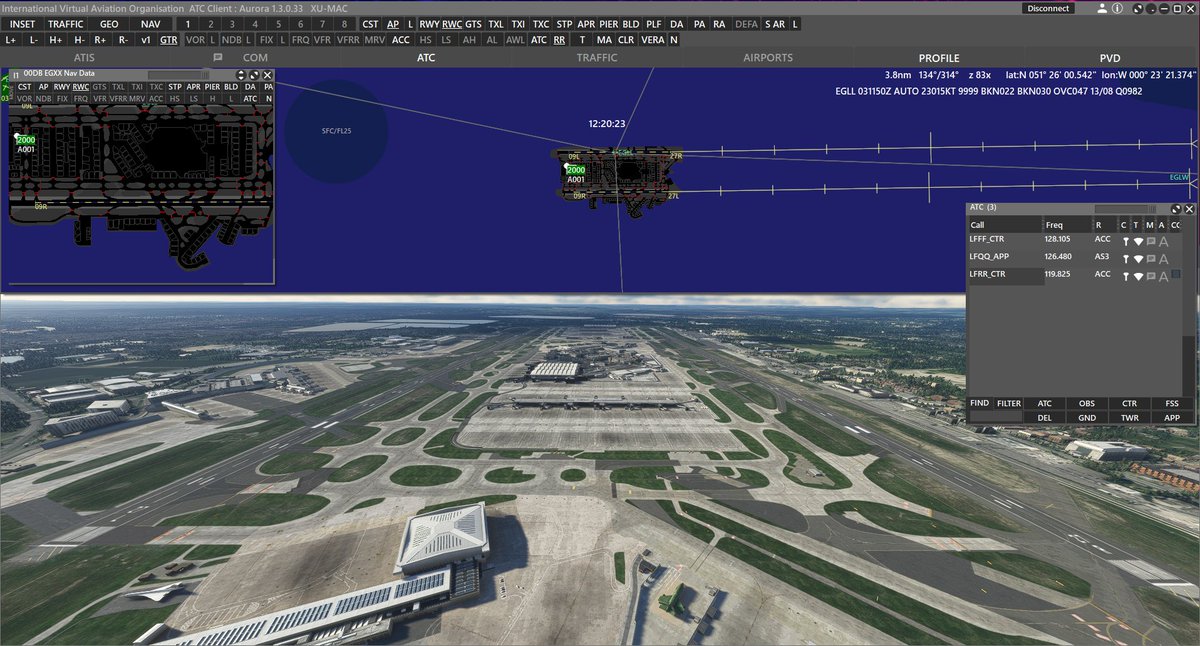Screen dimensions: 1200x646
Task: Click the slider in Nav Data window title bar
Action: tap(178, 74)
